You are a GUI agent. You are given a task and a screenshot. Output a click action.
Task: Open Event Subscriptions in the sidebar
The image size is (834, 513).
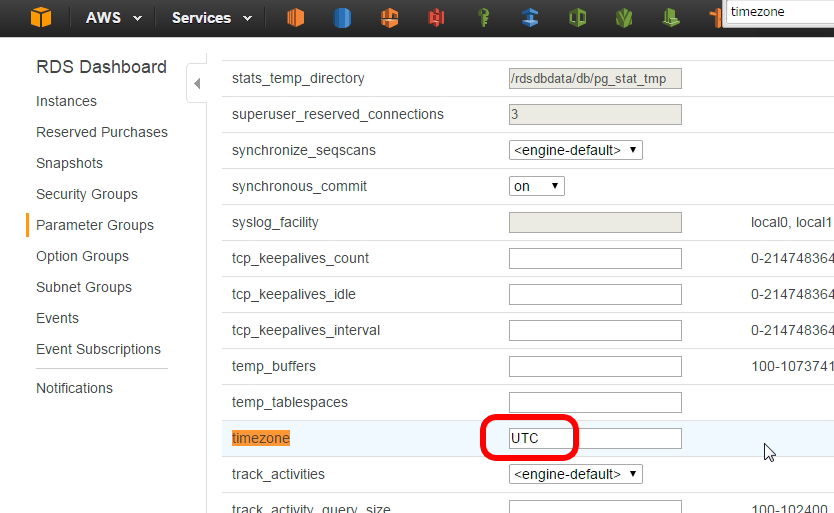pos(98,349)
